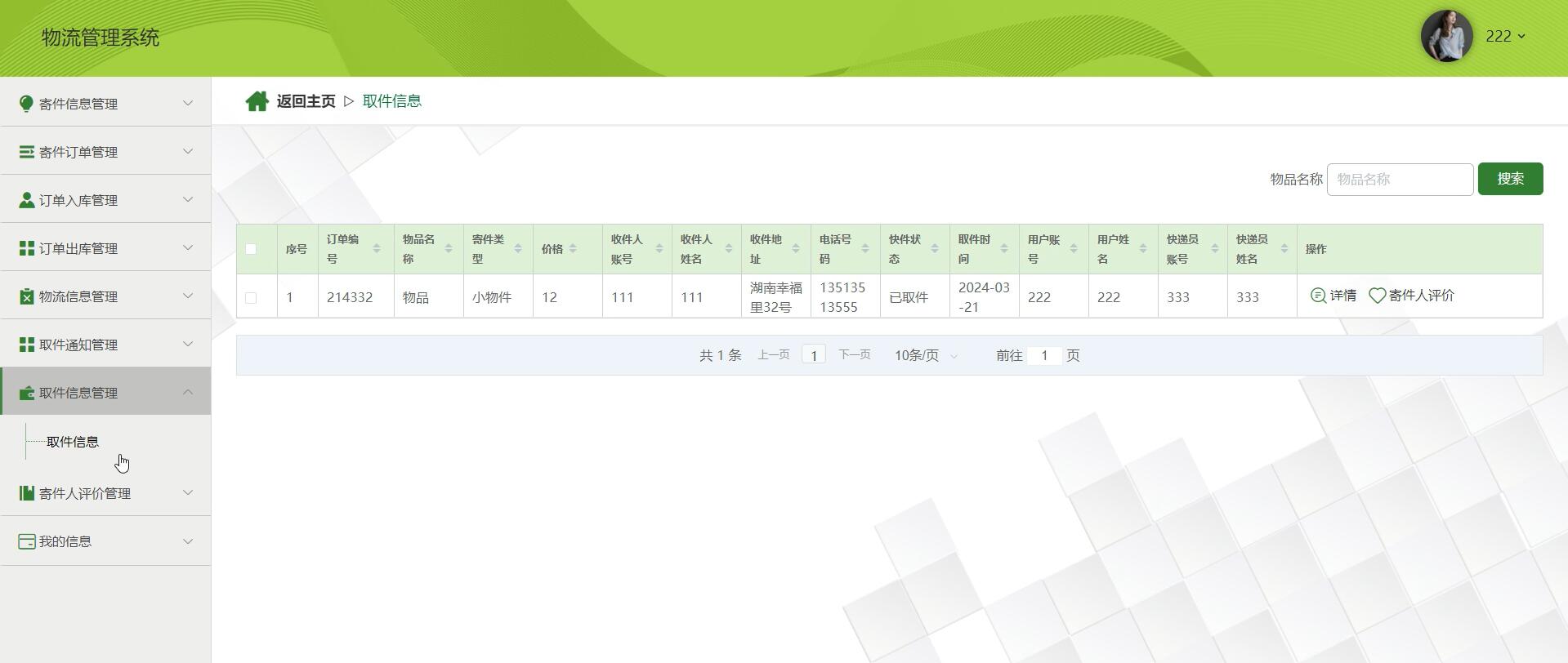This screenshot has width=1568, height=663.
Task: Click the 2024-03-21 pickup time cell
Action: (x=984, y=297)
